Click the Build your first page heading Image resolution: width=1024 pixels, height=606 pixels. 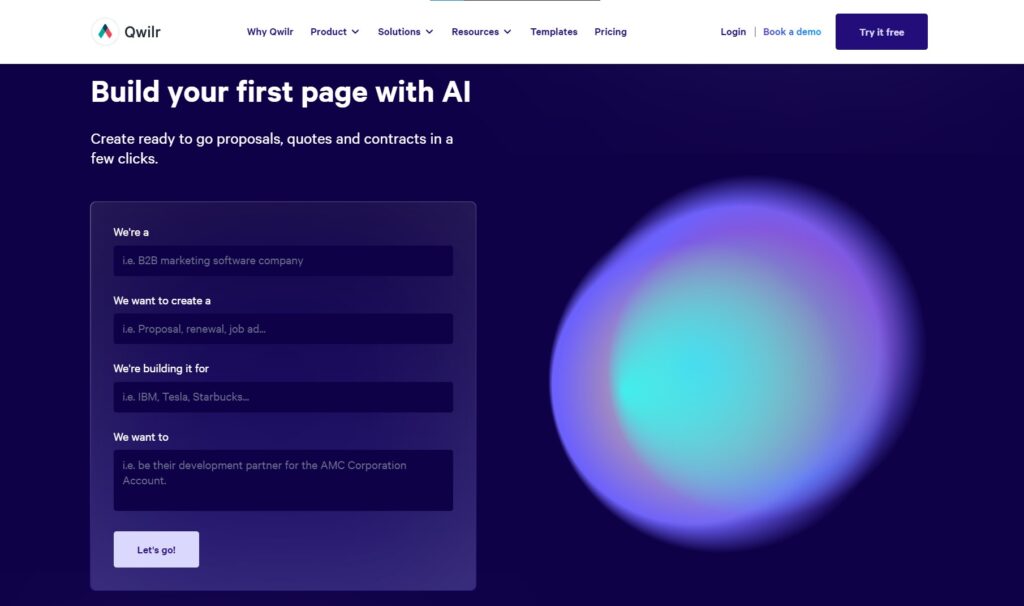[x=283, y=92]
